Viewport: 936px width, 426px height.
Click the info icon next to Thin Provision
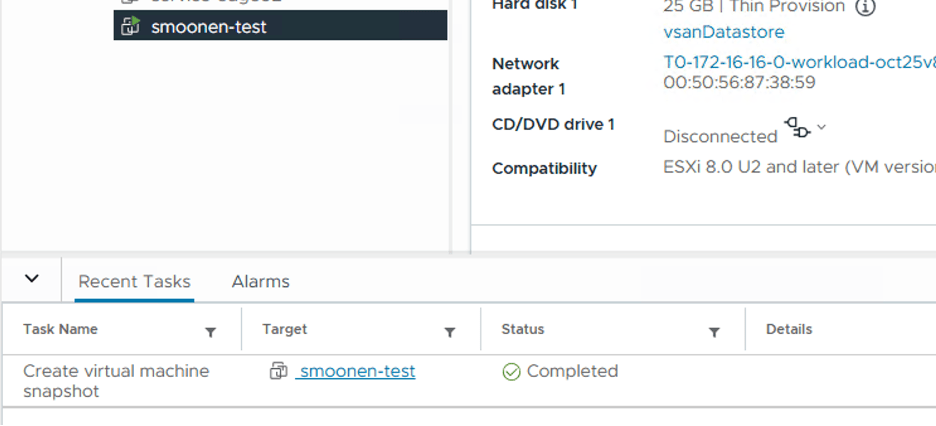[x=866, y=7]
